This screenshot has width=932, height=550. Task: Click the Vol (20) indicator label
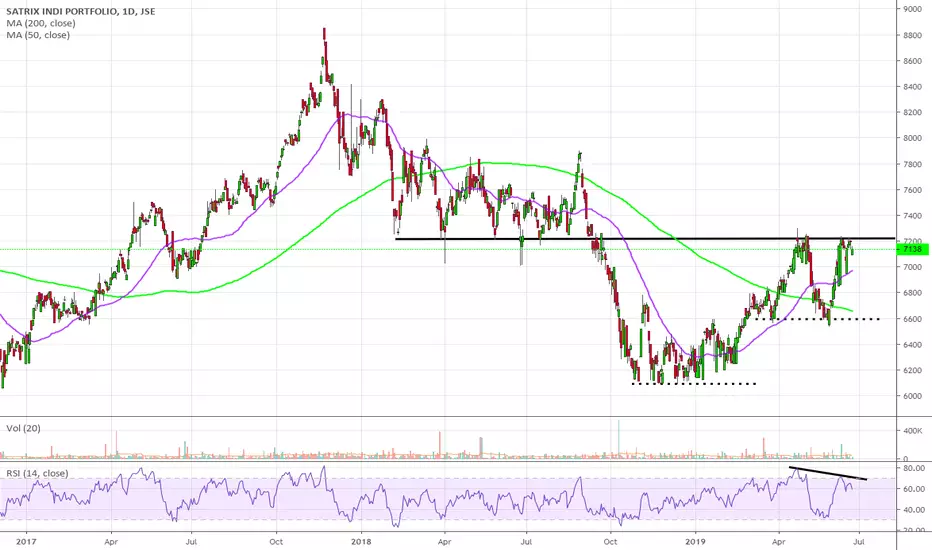click(x=23, y=428)
